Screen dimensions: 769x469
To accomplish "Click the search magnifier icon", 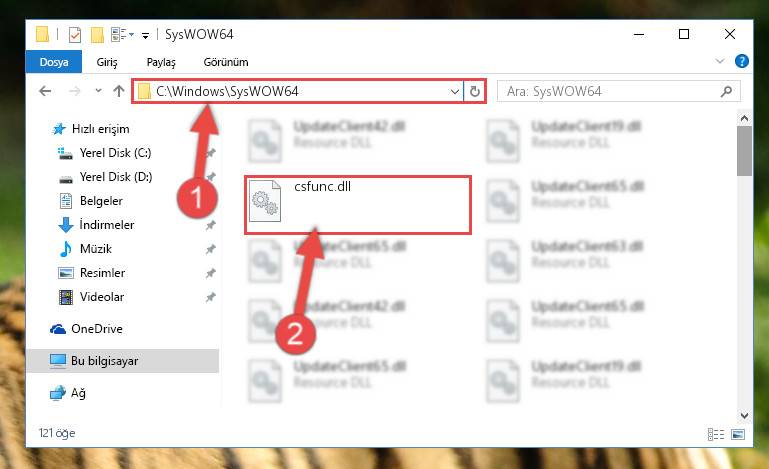I will [x=726, y=91].
